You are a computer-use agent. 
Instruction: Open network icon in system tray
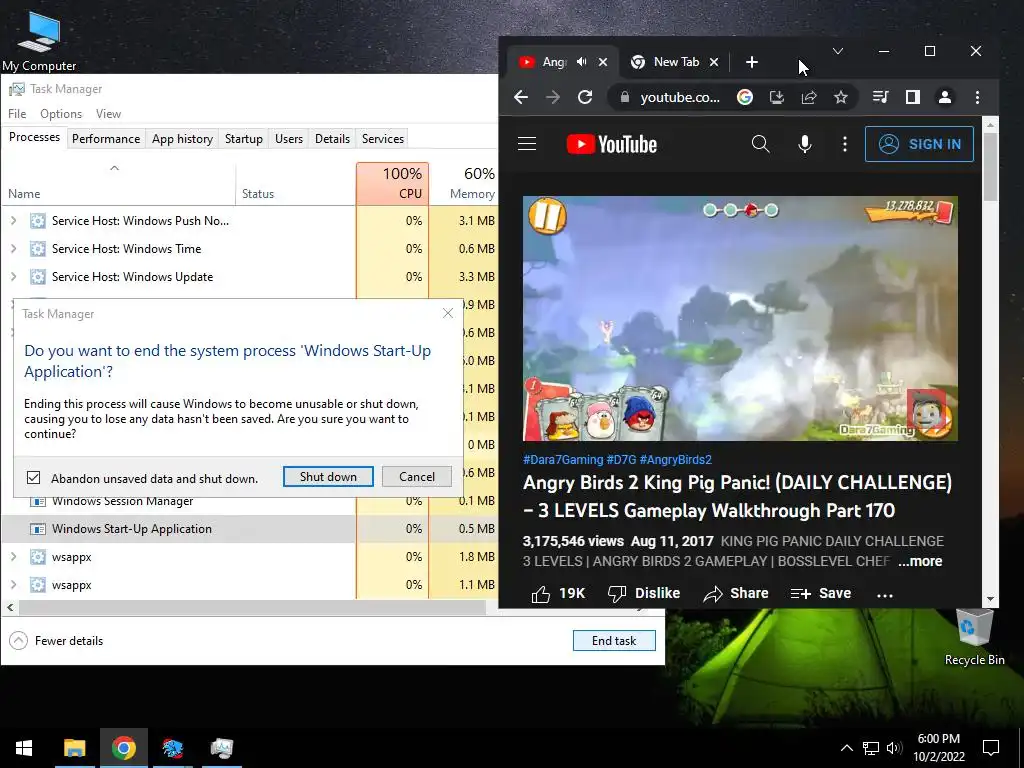(870, 748)
